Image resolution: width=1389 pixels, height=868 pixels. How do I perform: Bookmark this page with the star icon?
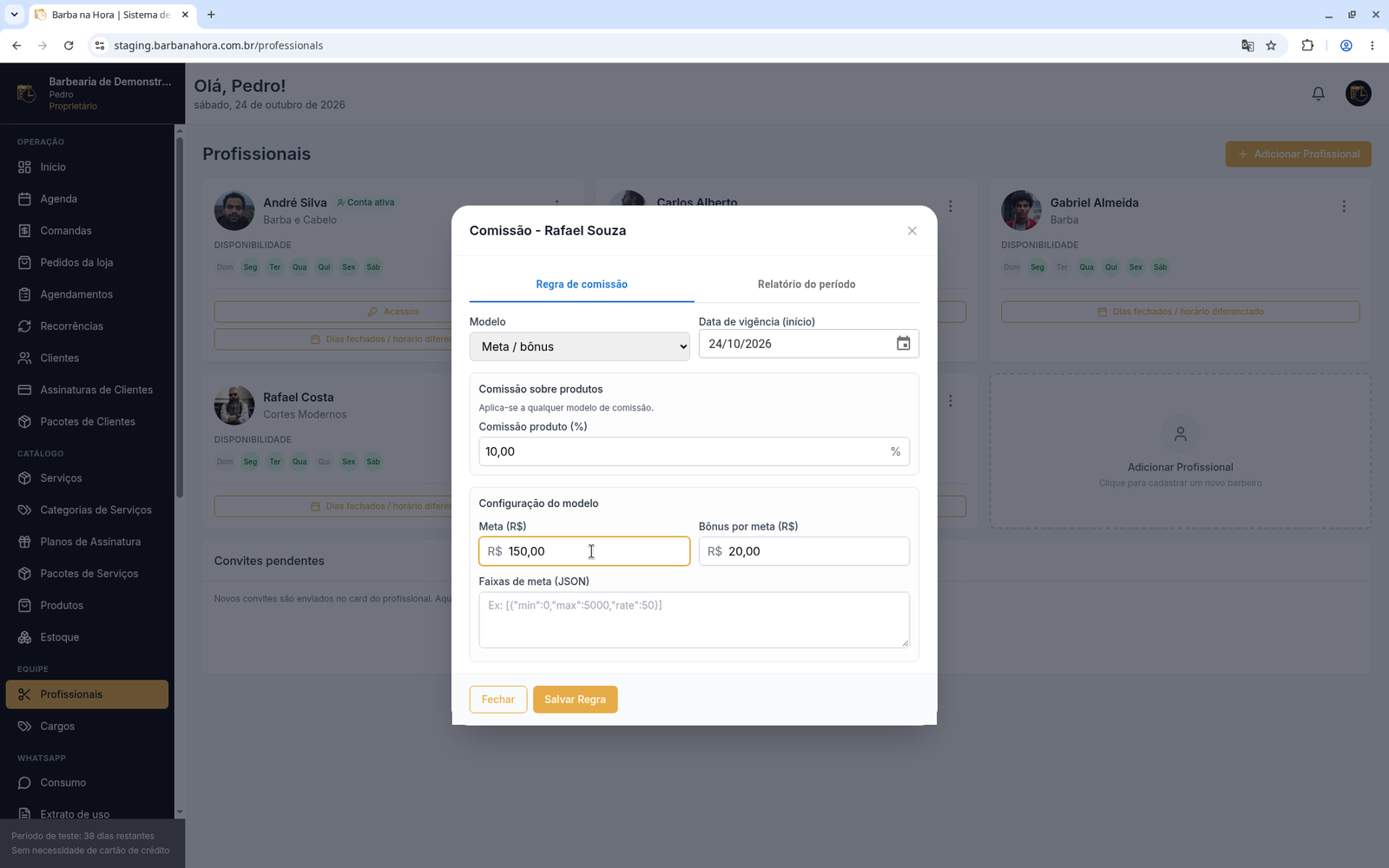(1271, 45)
